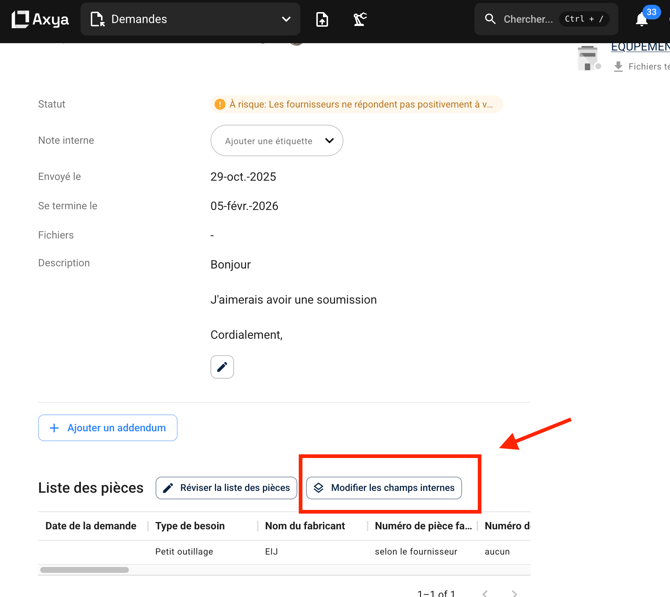Viewport: 670px width, 597px height.
Task: Click 'Ajouter un addendum' button
Action: pyautogui.click(x=108, y=428)
